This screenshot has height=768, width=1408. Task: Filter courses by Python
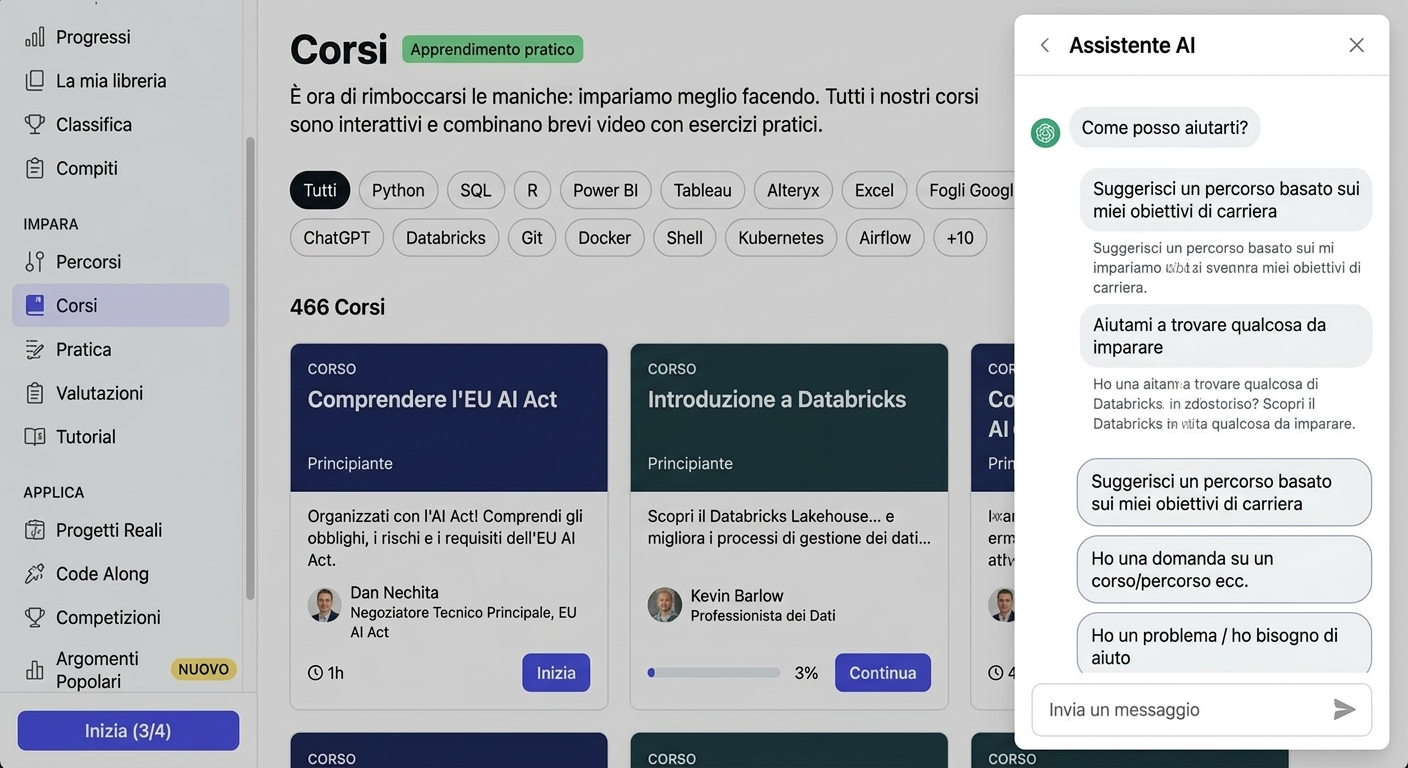398,190
